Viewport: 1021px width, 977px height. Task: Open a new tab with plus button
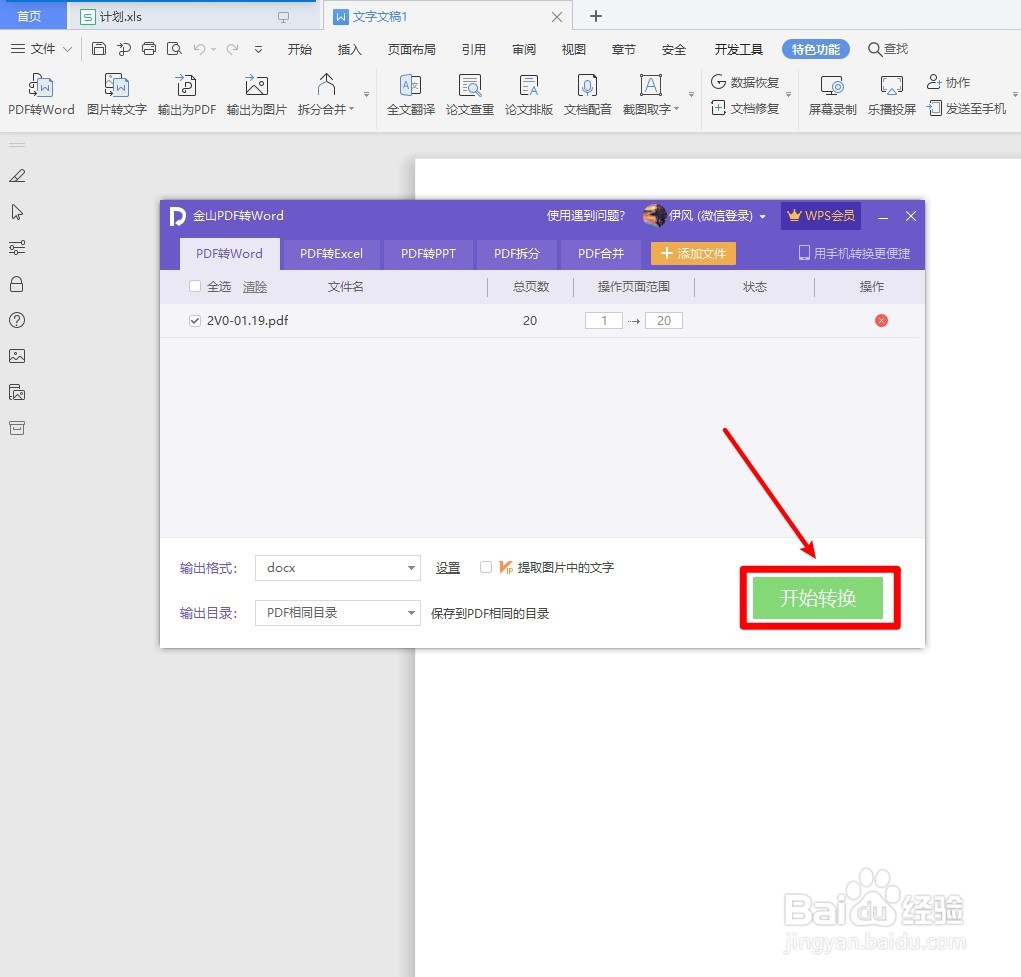coord(595,16)
